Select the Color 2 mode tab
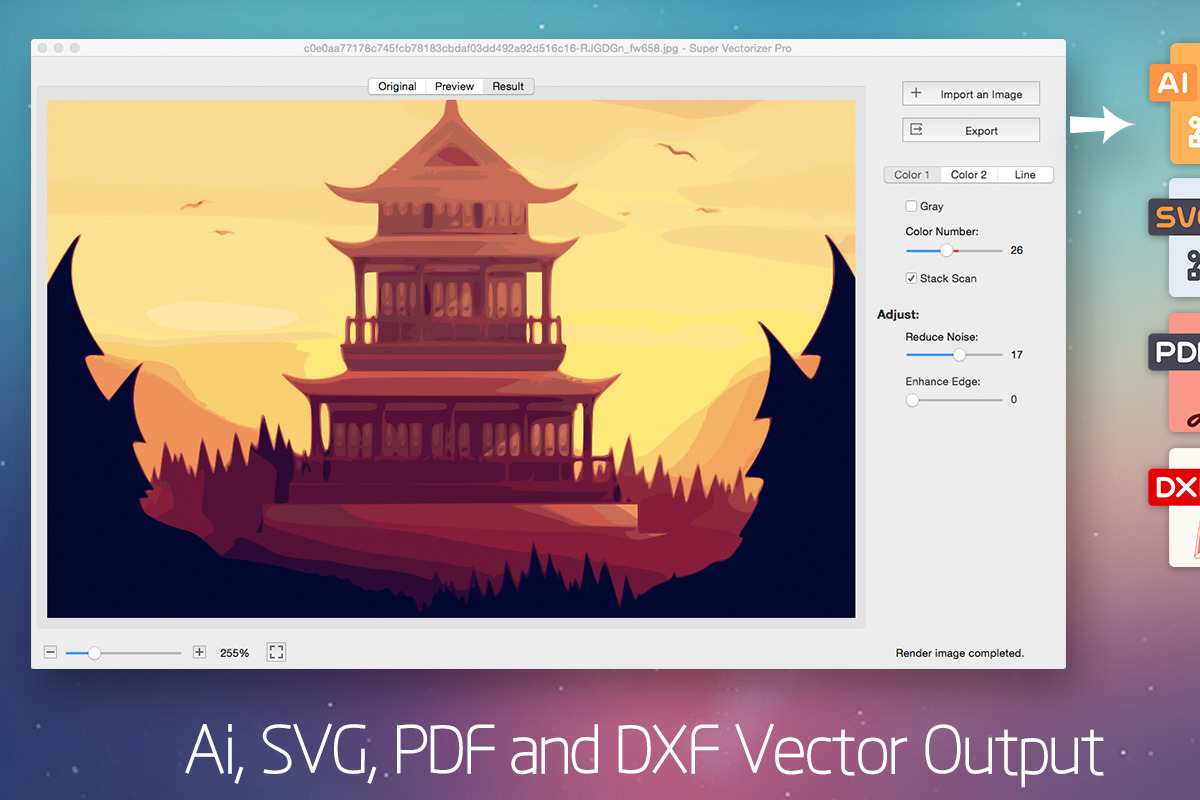Viewport: 1200px width, 800px height. pyautogui.click(x=968, y=174)
